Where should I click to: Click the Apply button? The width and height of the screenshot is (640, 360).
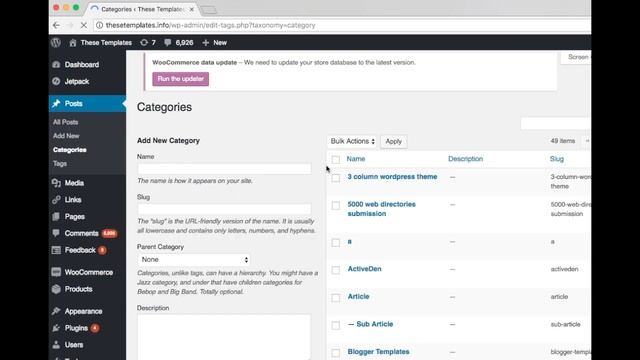393,141
